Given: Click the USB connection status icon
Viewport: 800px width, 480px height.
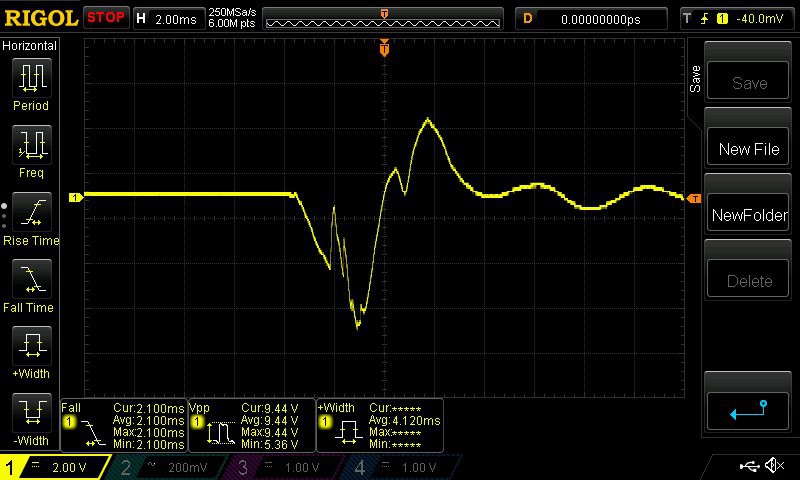Looking at the screenshot, I should point(749,465).
